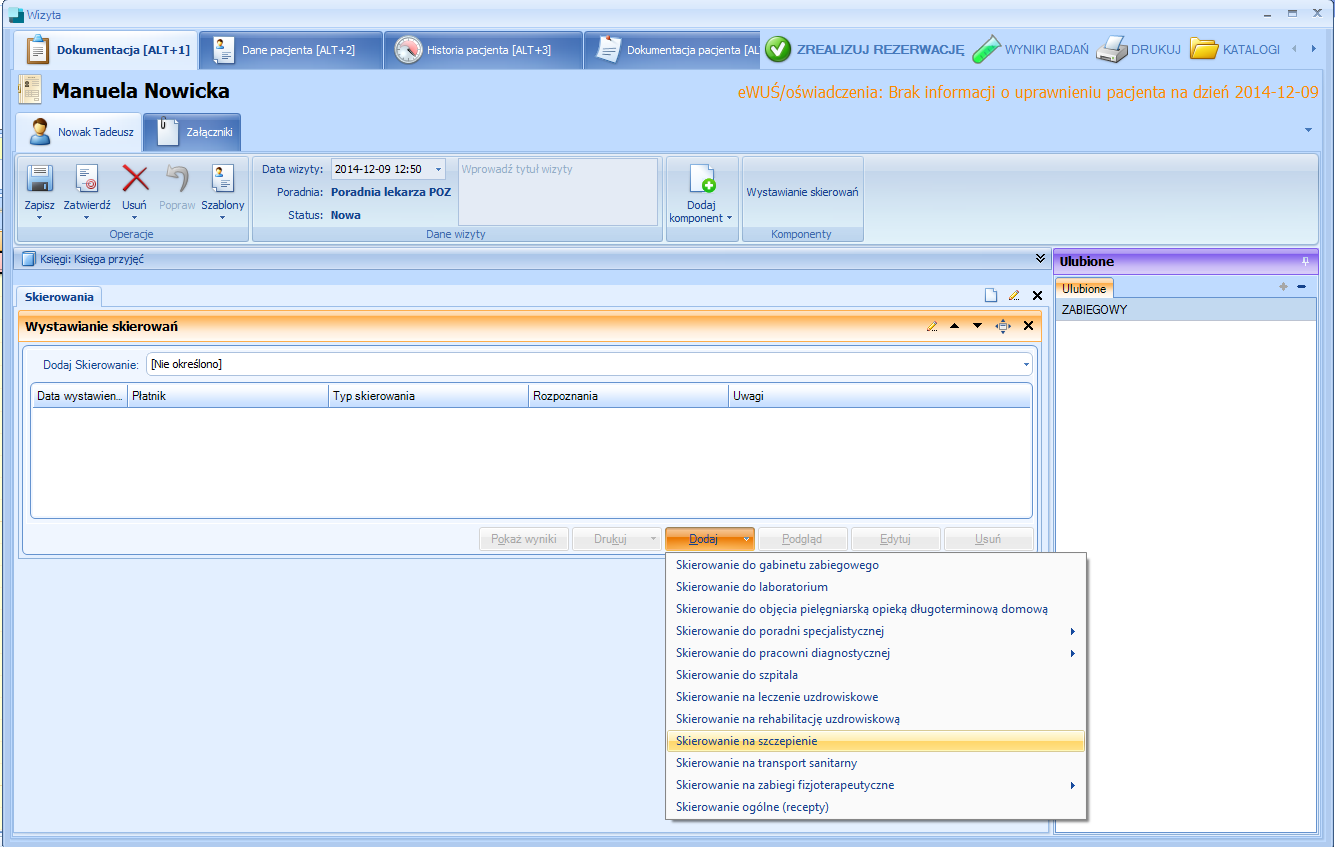Switch to the Dokumentacja [ALT+1] tab

(x=107, y=49)
